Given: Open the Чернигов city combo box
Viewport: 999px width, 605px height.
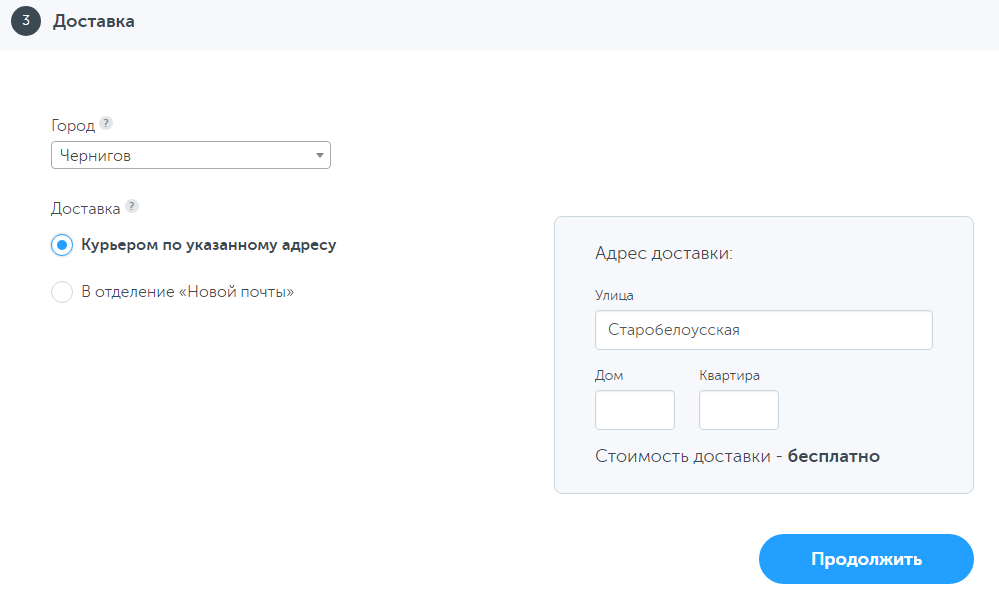Looking at the screenshot, I should pos(180,156).
